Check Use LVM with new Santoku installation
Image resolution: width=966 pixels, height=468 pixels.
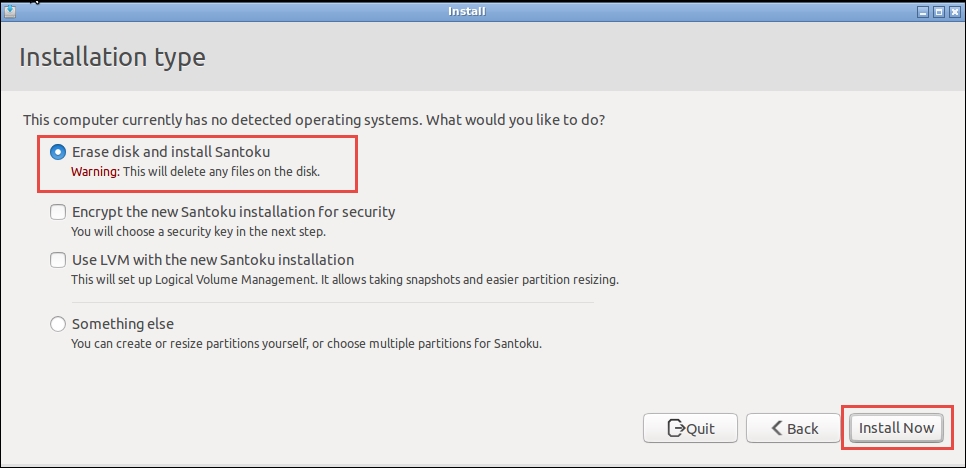click(58, 260)
